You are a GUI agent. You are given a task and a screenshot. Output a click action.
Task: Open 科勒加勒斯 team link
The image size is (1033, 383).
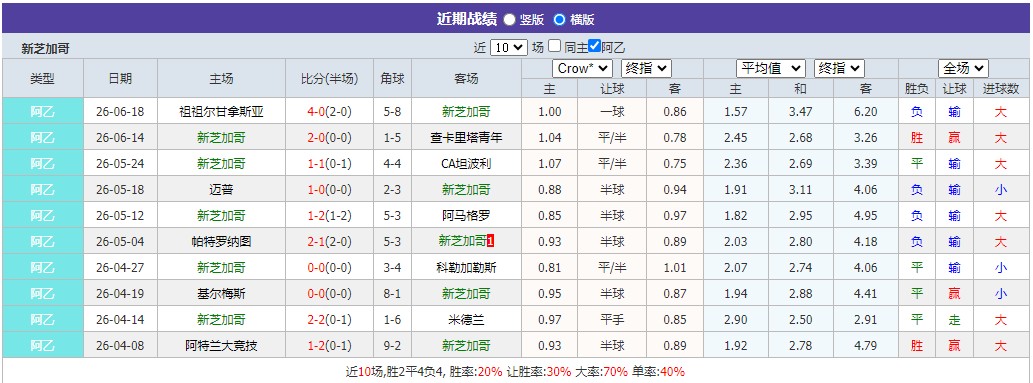(x=466, y=268)
